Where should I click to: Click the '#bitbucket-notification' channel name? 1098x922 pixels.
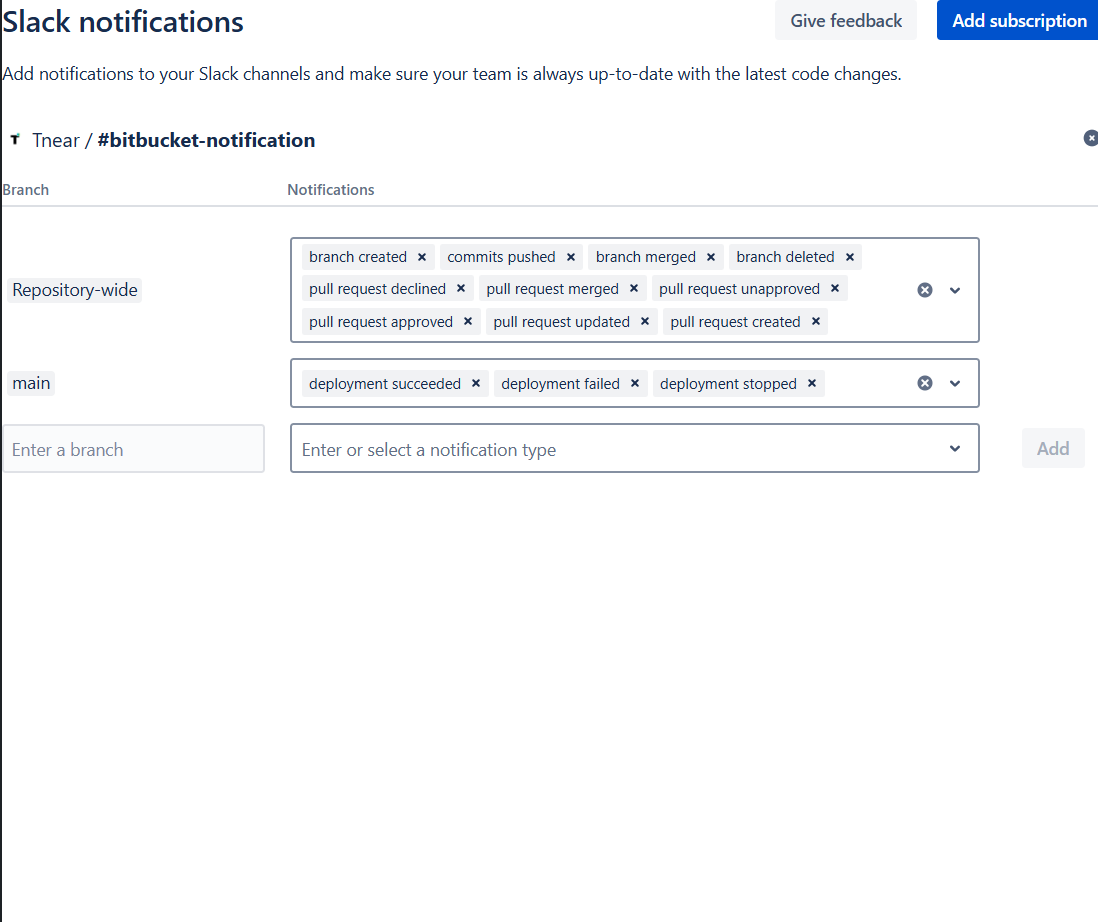(207, 140)
